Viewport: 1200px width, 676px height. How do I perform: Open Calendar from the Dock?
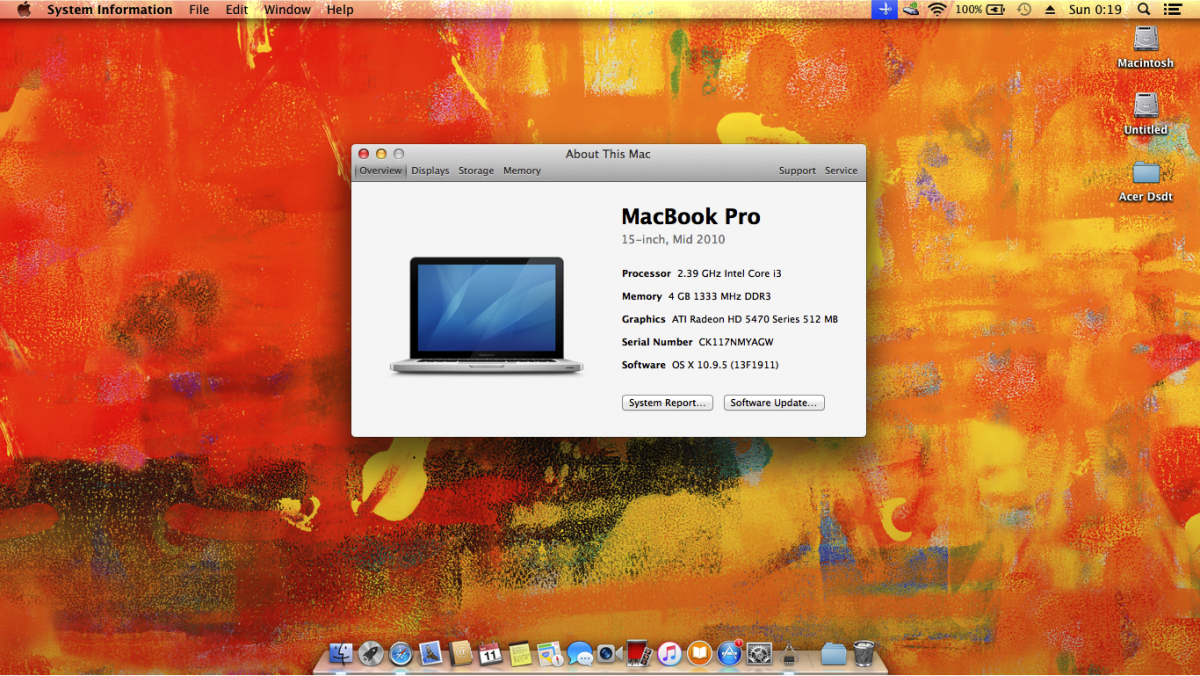pyautogui.click(x=490, y=654)
